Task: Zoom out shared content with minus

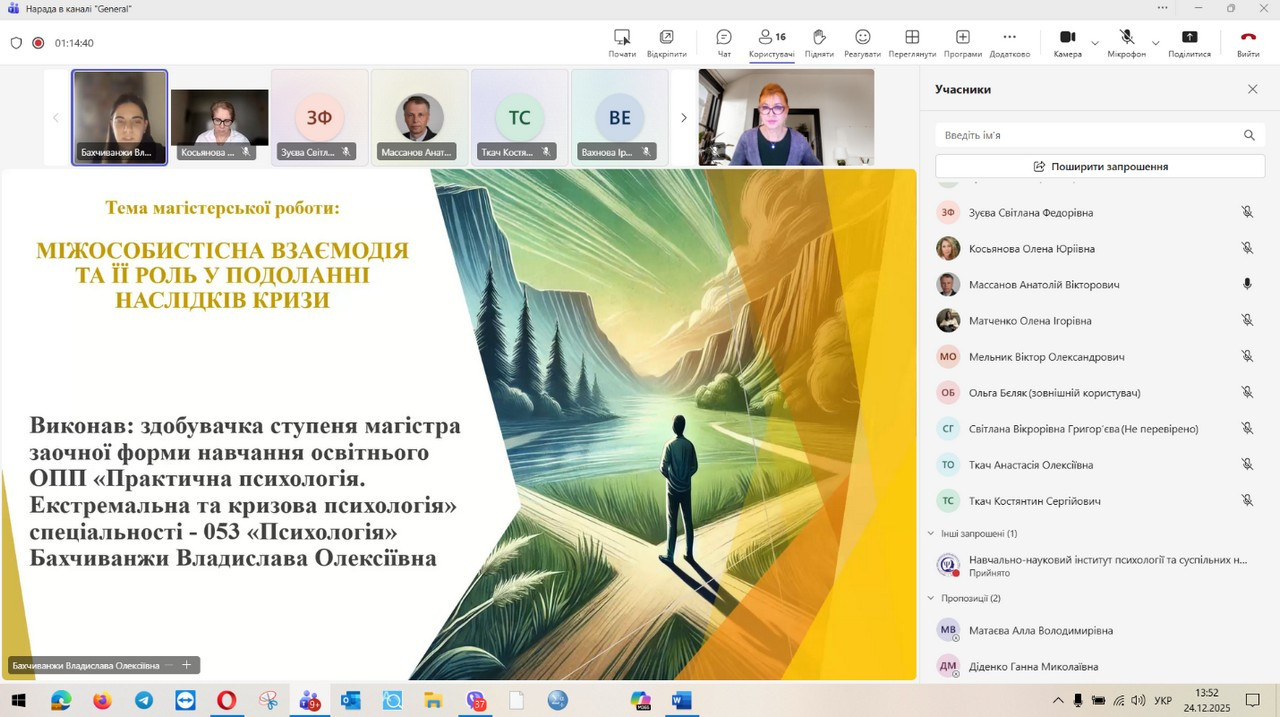Action: [x=170, y=665]
